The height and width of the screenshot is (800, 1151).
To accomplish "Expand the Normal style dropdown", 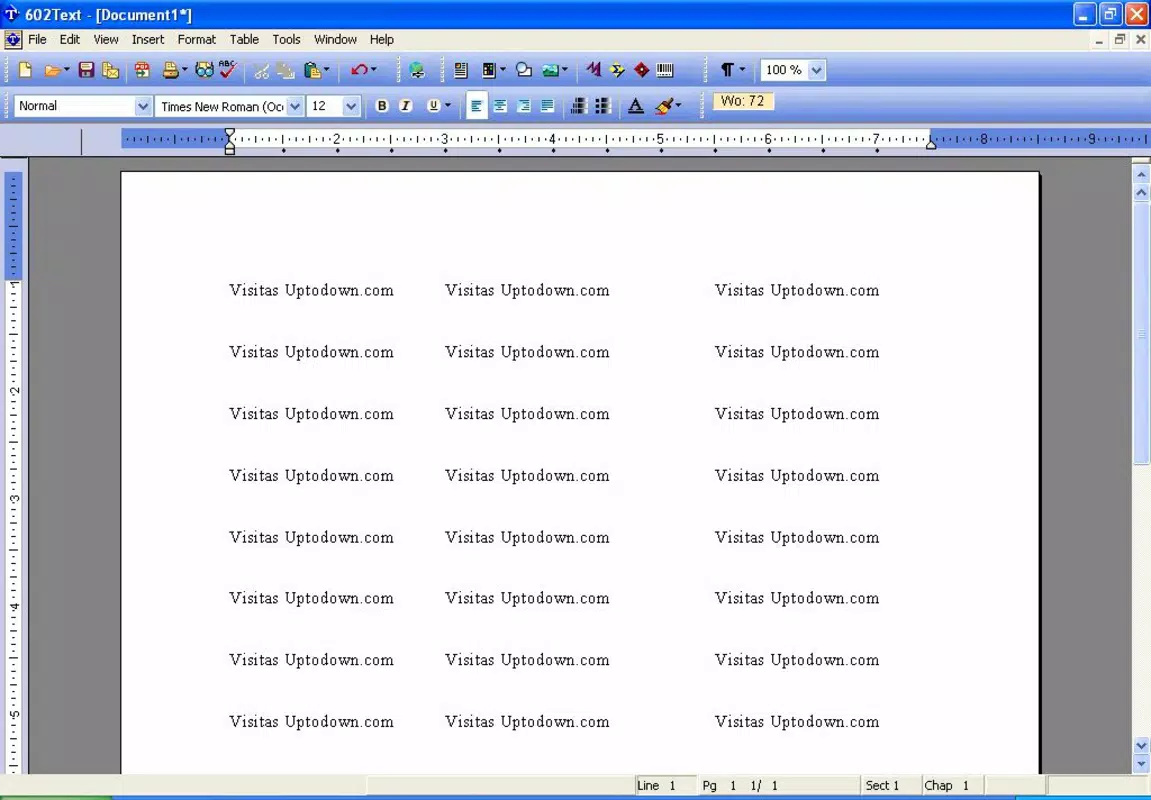I will pyautogui.click(x=143, y=106).
